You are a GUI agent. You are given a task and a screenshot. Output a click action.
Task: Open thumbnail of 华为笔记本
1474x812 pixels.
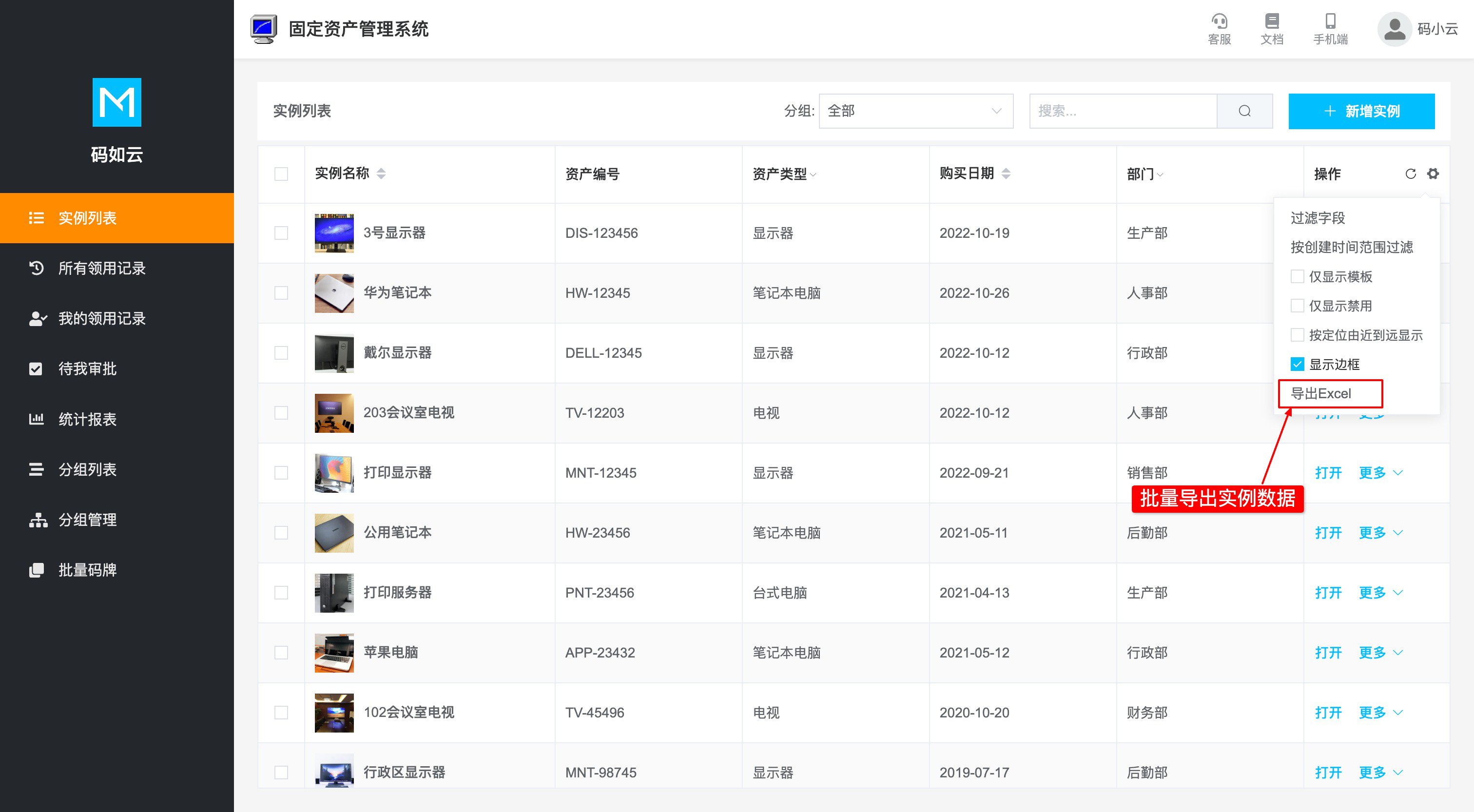[334, 293]
